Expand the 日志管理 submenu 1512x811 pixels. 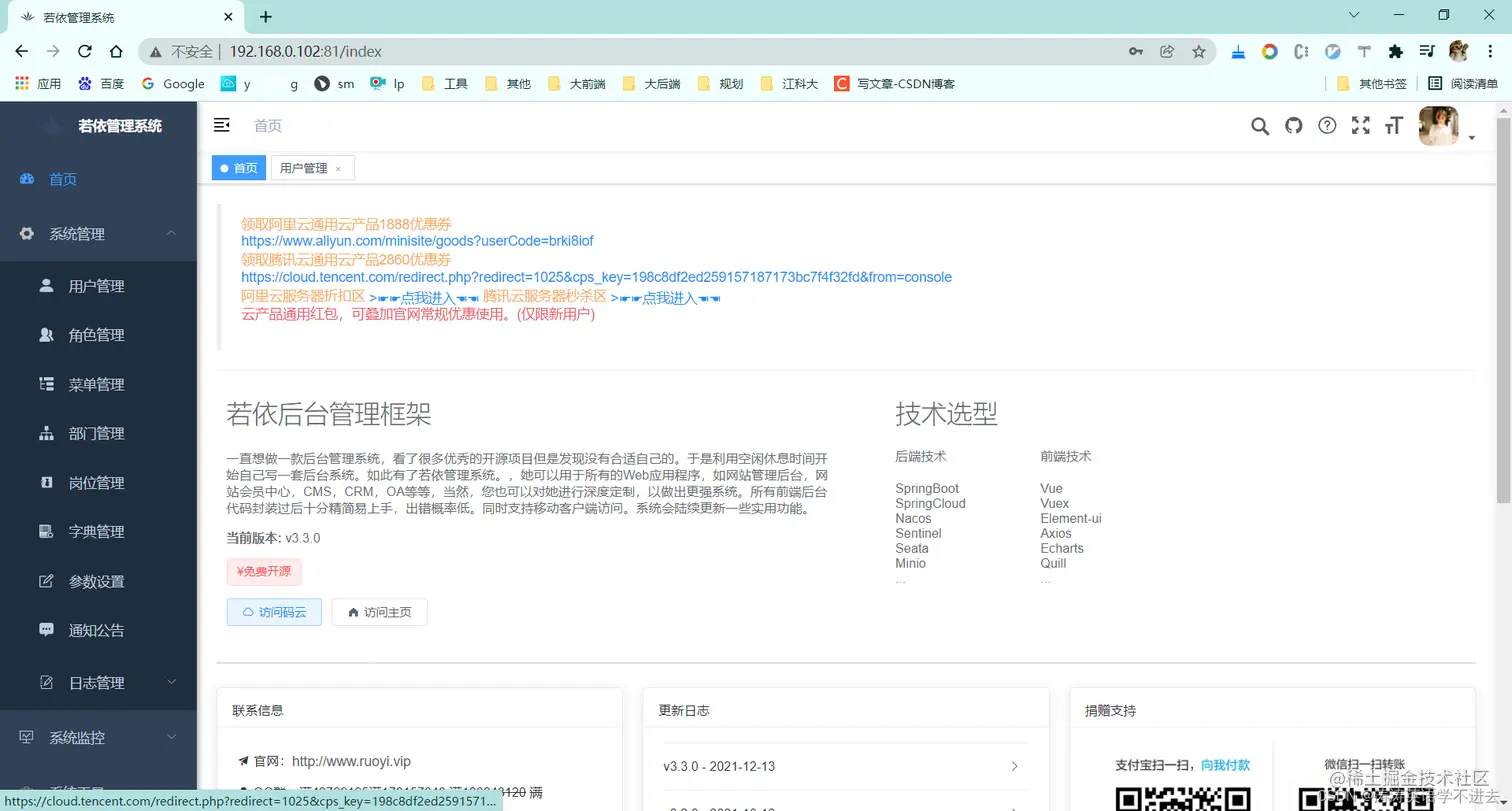98,682
